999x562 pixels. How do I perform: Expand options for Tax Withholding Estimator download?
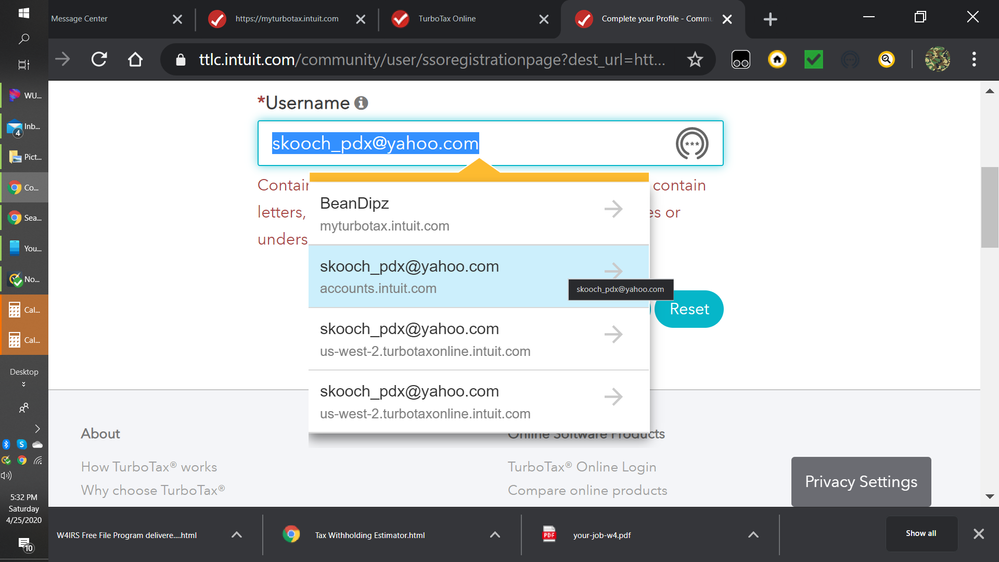(495, 535)
